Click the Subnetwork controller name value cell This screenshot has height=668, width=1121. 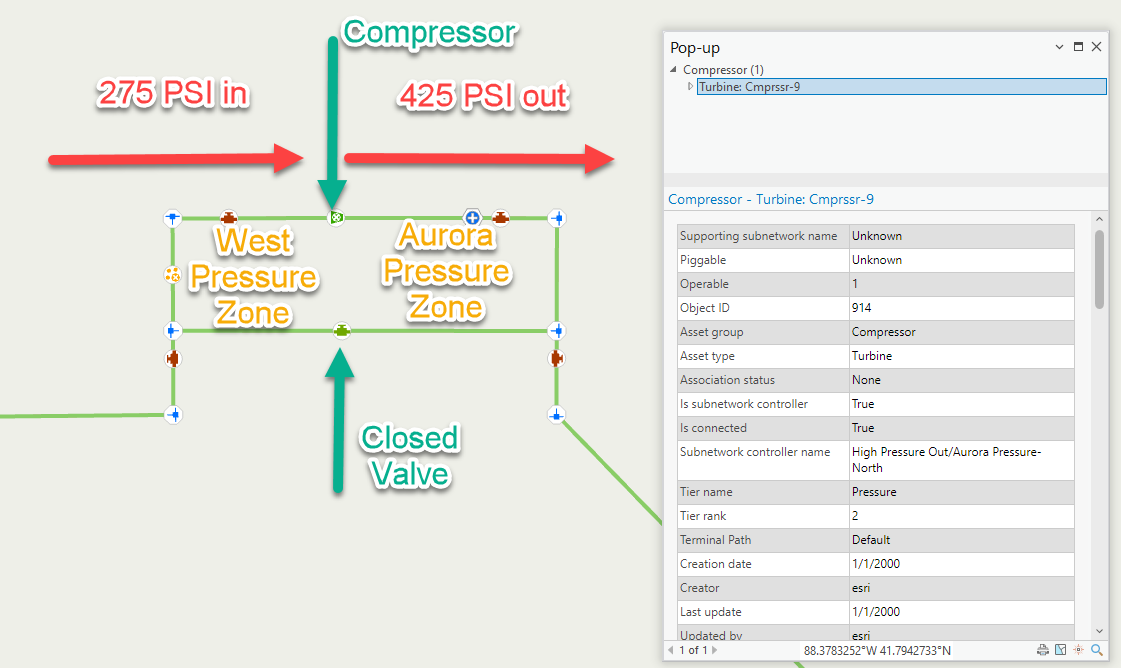pyautogui.click(x=961, y=459)
